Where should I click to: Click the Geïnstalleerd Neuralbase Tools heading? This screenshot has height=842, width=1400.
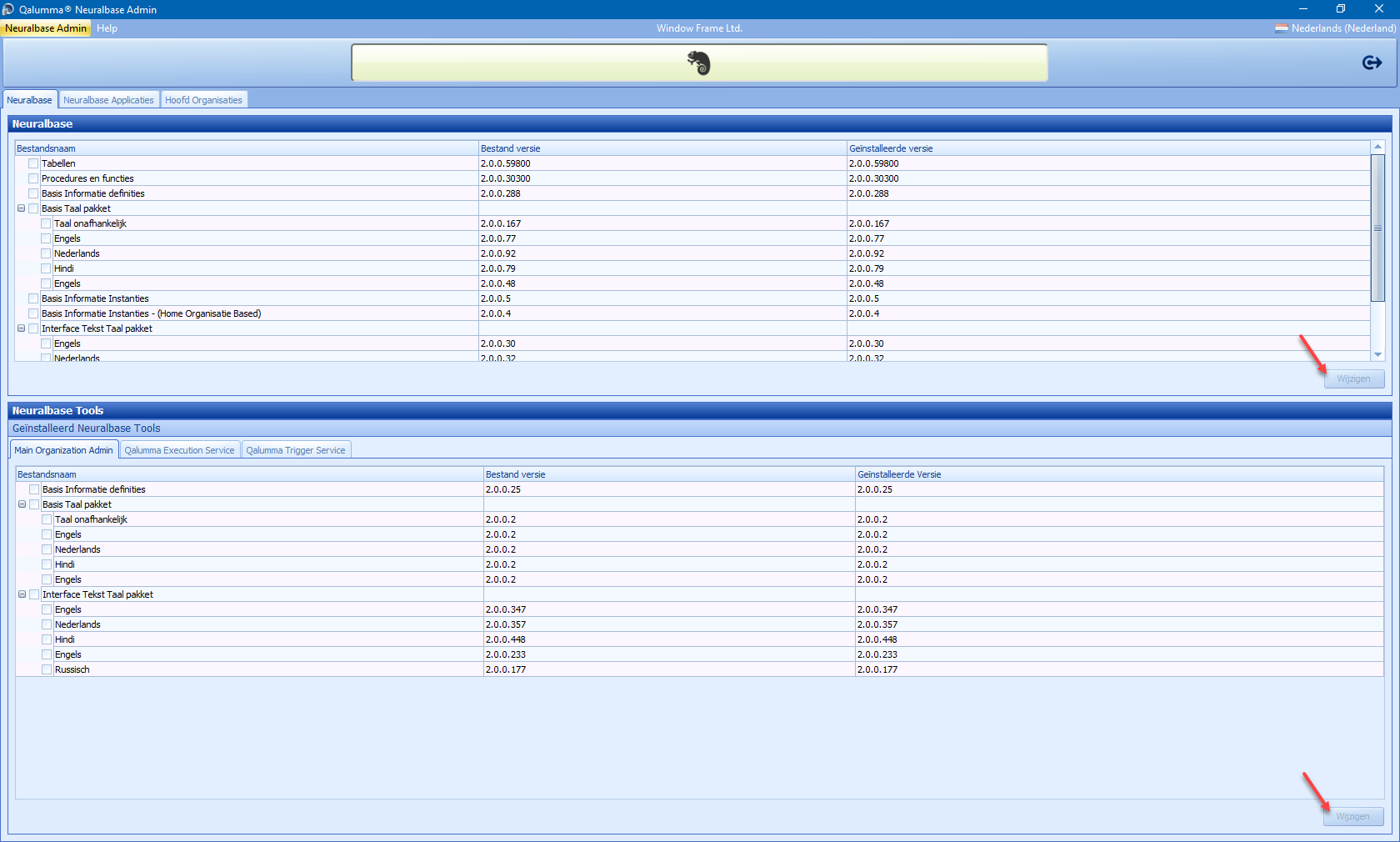pos(87,429)
